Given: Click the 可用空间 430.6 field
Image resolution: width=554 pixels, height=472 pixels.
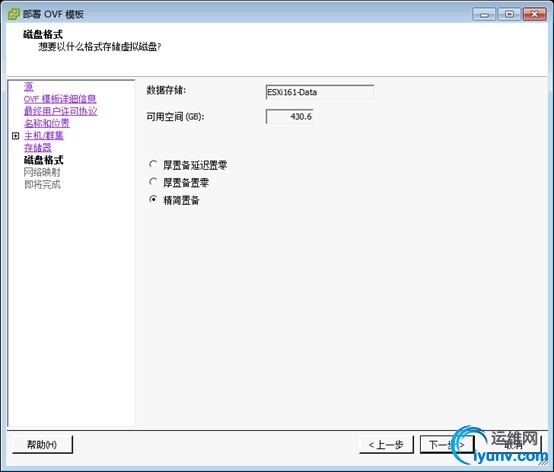Looking at the screenshot, I should click(x=289, y=117).
